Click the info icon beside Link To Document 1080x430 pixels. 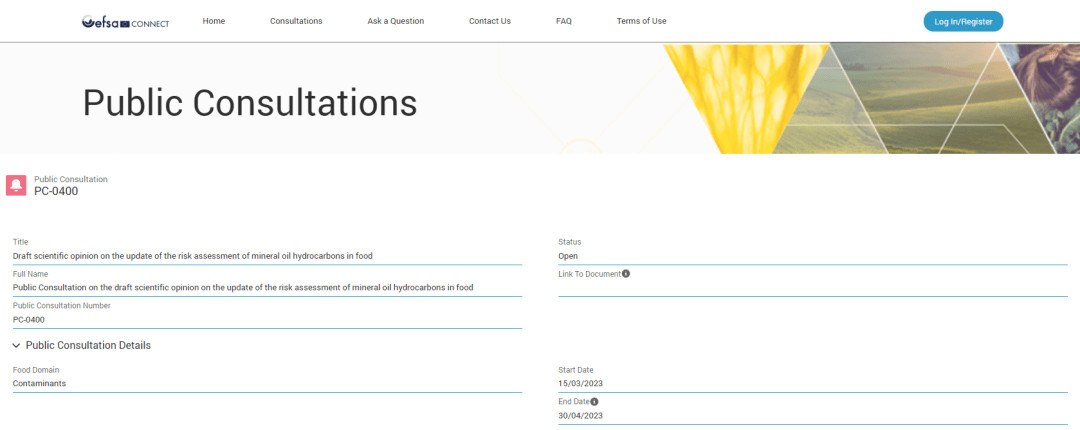tap(626, 273)
